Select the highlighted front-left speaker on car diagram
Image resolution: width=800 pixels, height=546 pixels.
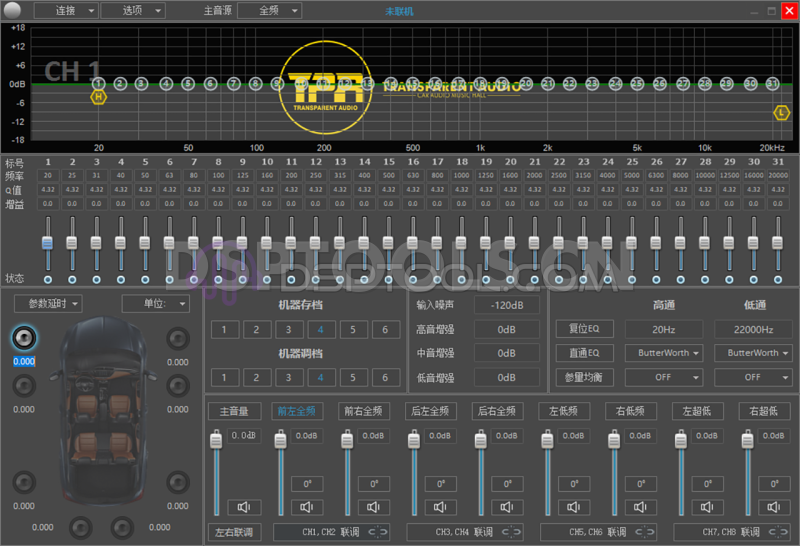[x=25, y=337]
